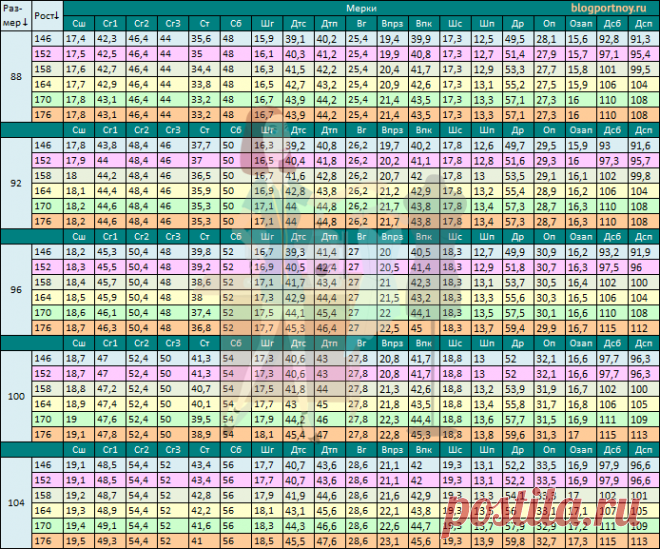Click Дсп value 96 in size 96 row 152

[x=644, y=267]
